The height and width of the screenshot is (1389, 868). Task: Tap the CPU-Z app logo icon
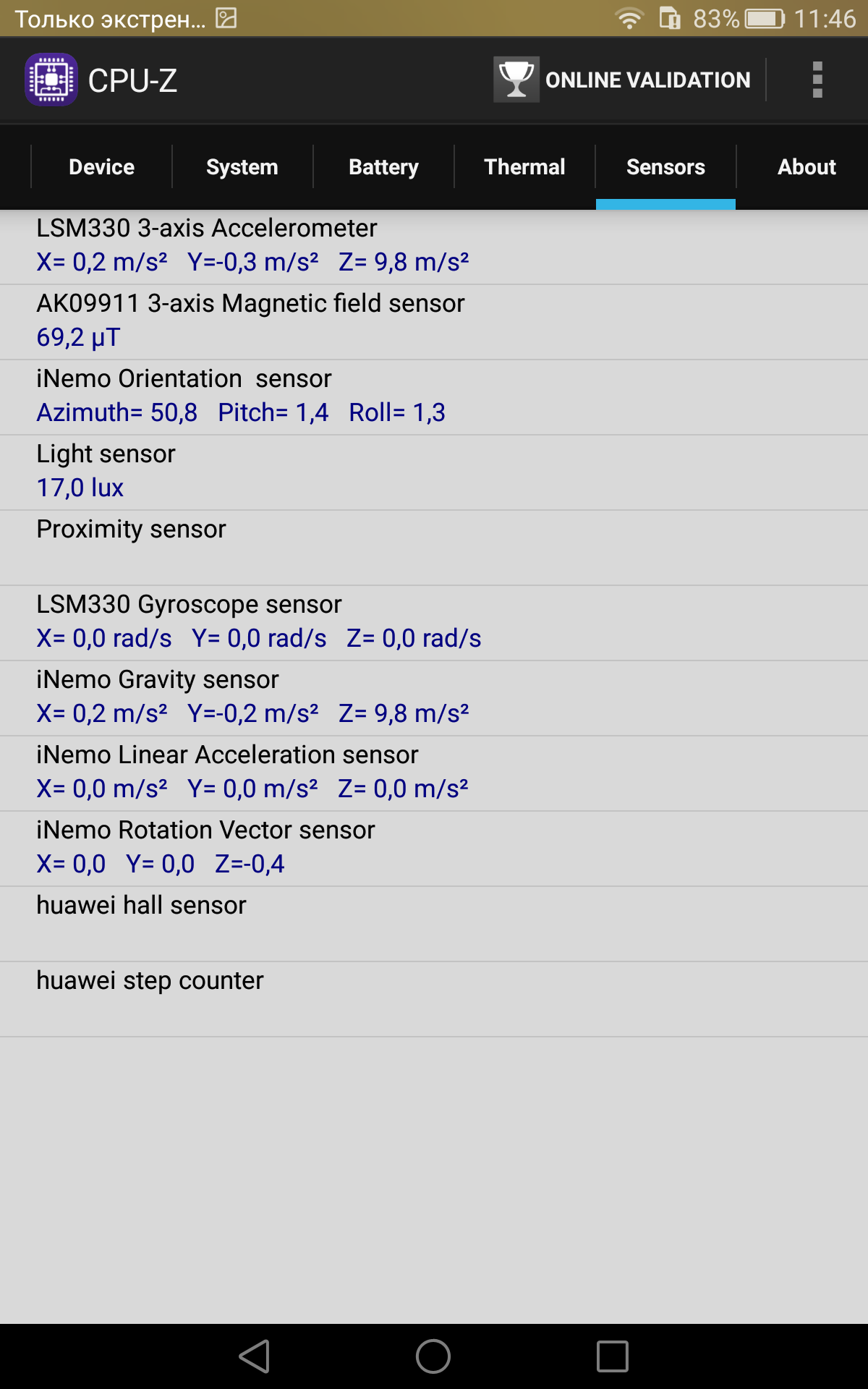click(51, 80)
